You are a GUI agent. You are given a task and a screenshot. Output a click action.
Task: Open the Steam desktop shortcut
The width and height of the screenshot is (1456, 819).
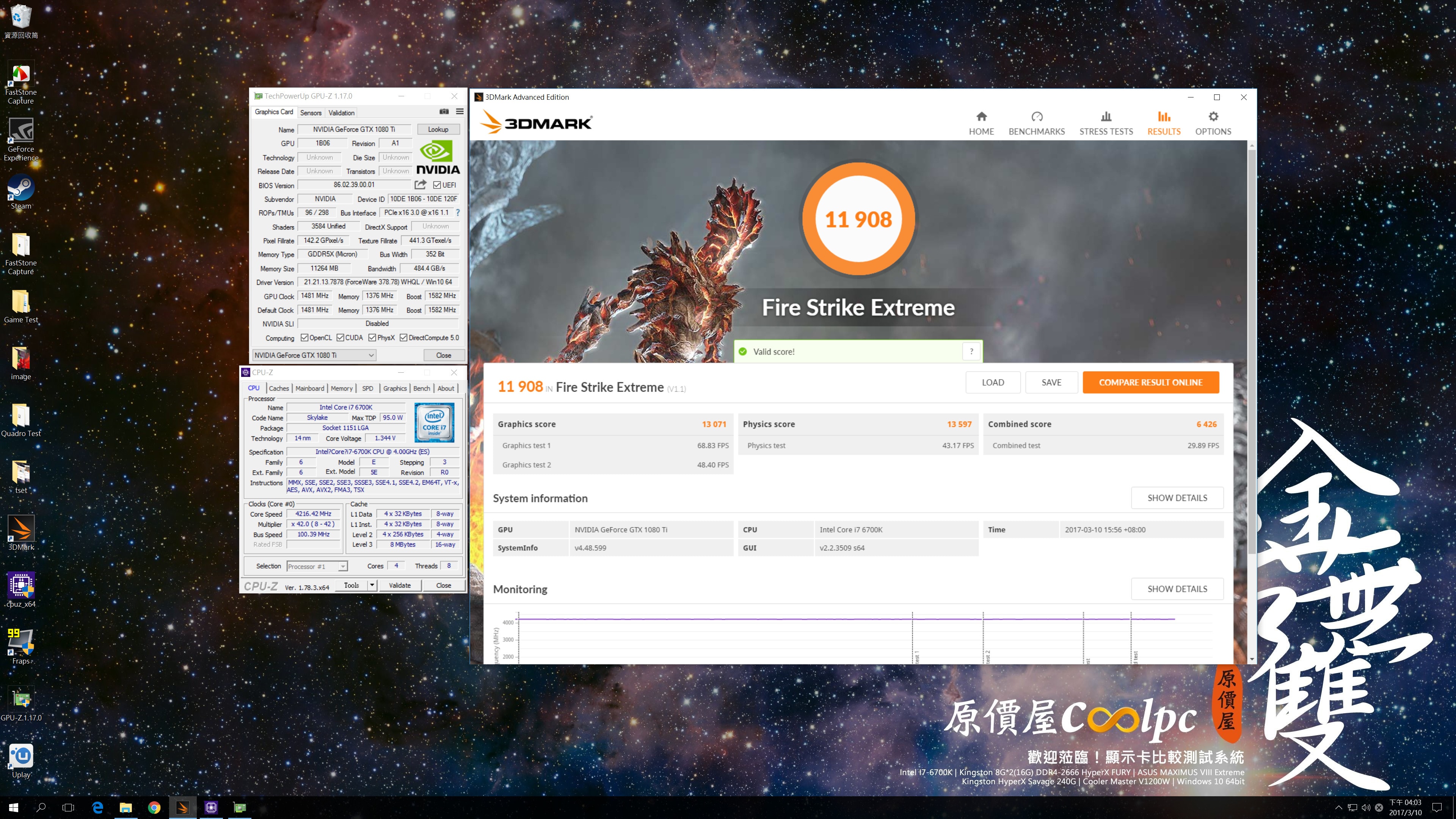[21, 193]
